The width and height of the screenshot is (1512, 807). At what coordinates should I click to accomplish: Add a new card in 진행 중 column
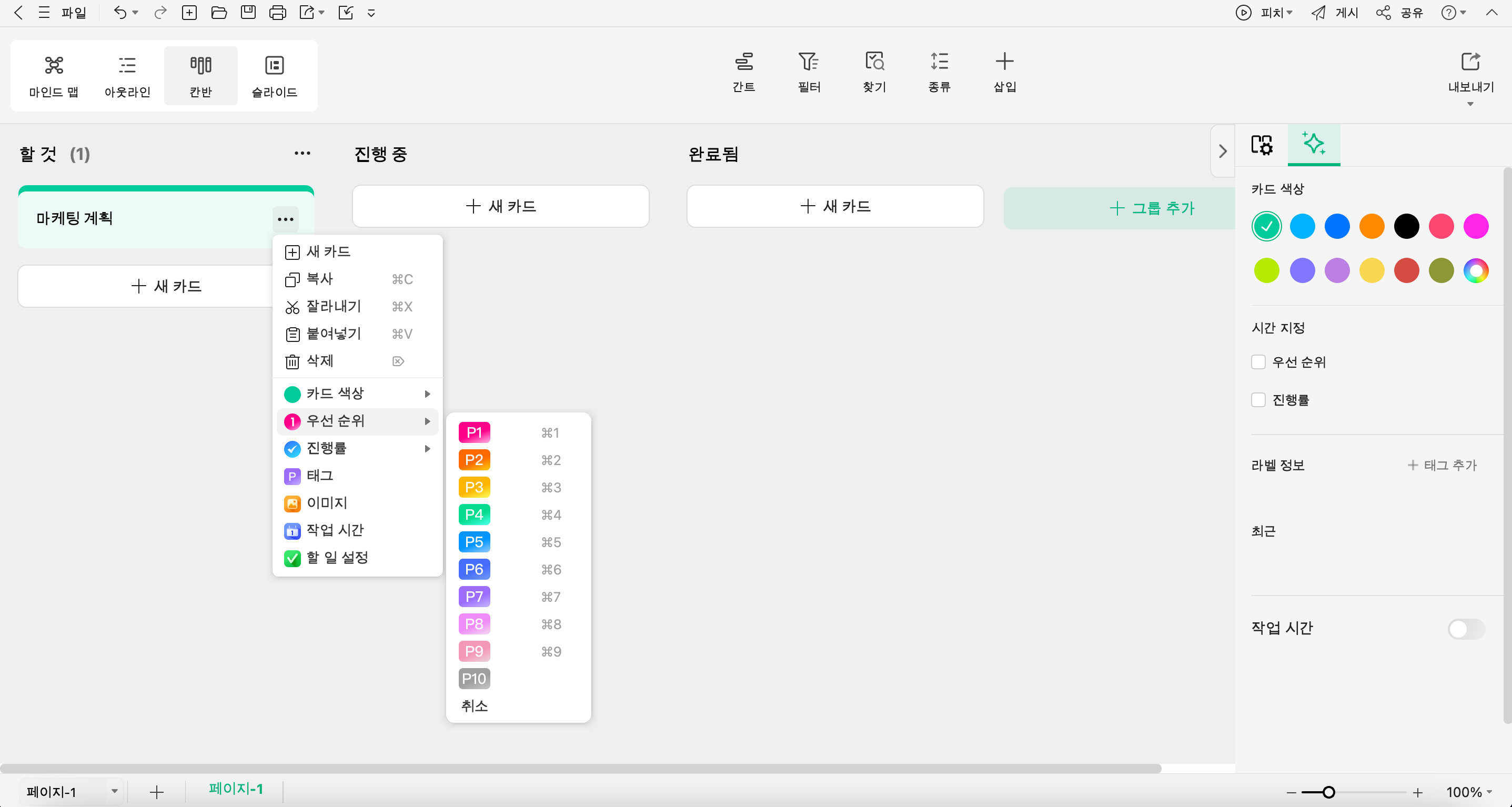[501, 207]
